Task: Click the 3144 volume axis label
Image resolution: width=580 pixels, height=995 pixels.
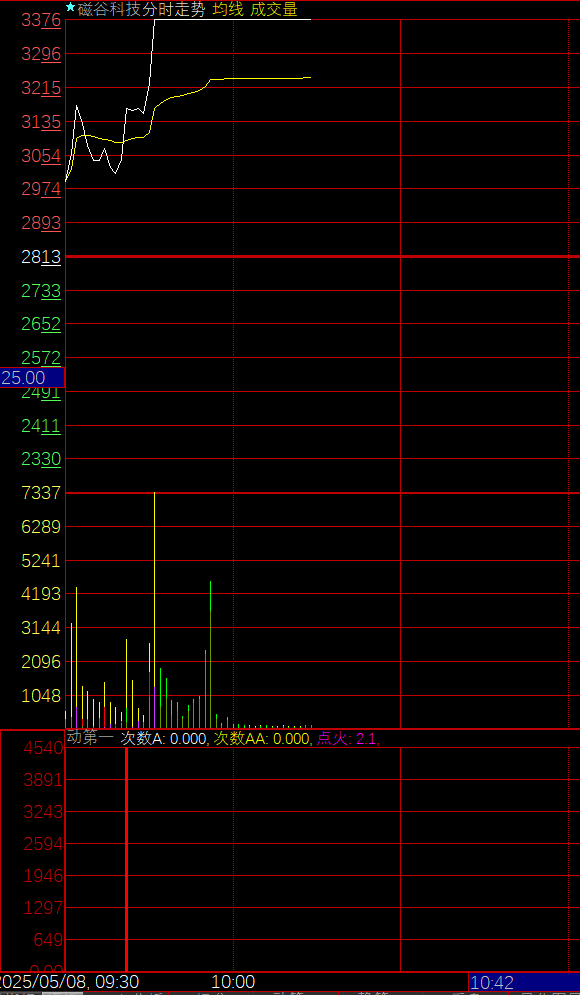Action: tap(41, 628)
